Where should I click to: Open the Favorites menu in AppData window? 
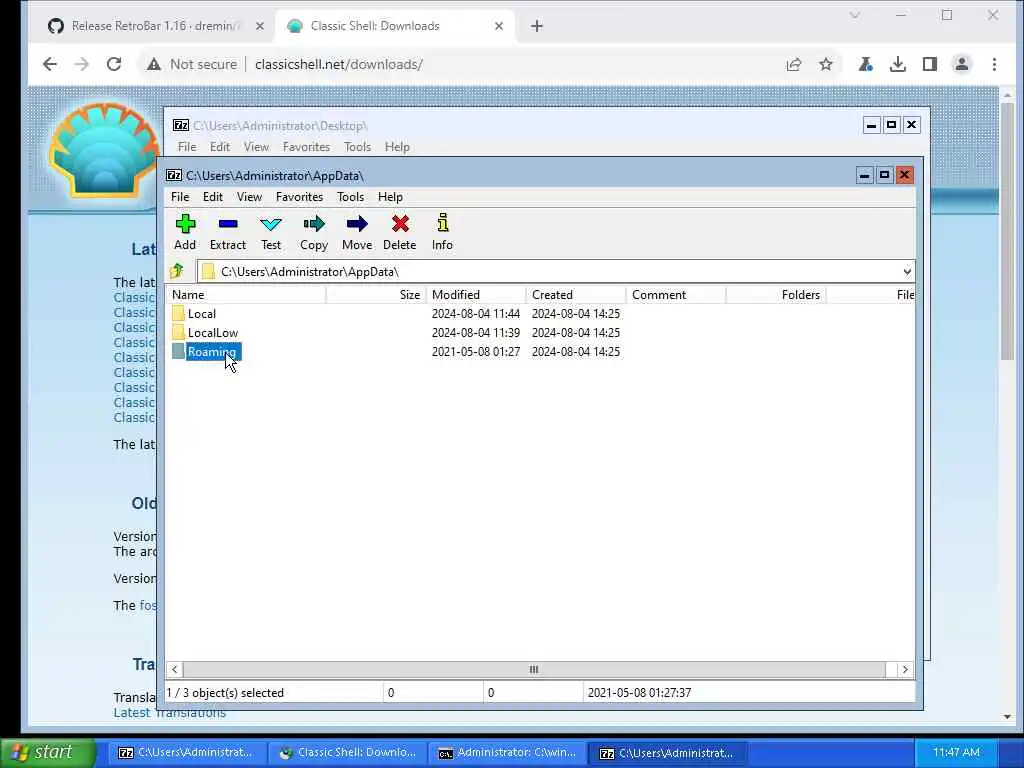coord(300,197)
